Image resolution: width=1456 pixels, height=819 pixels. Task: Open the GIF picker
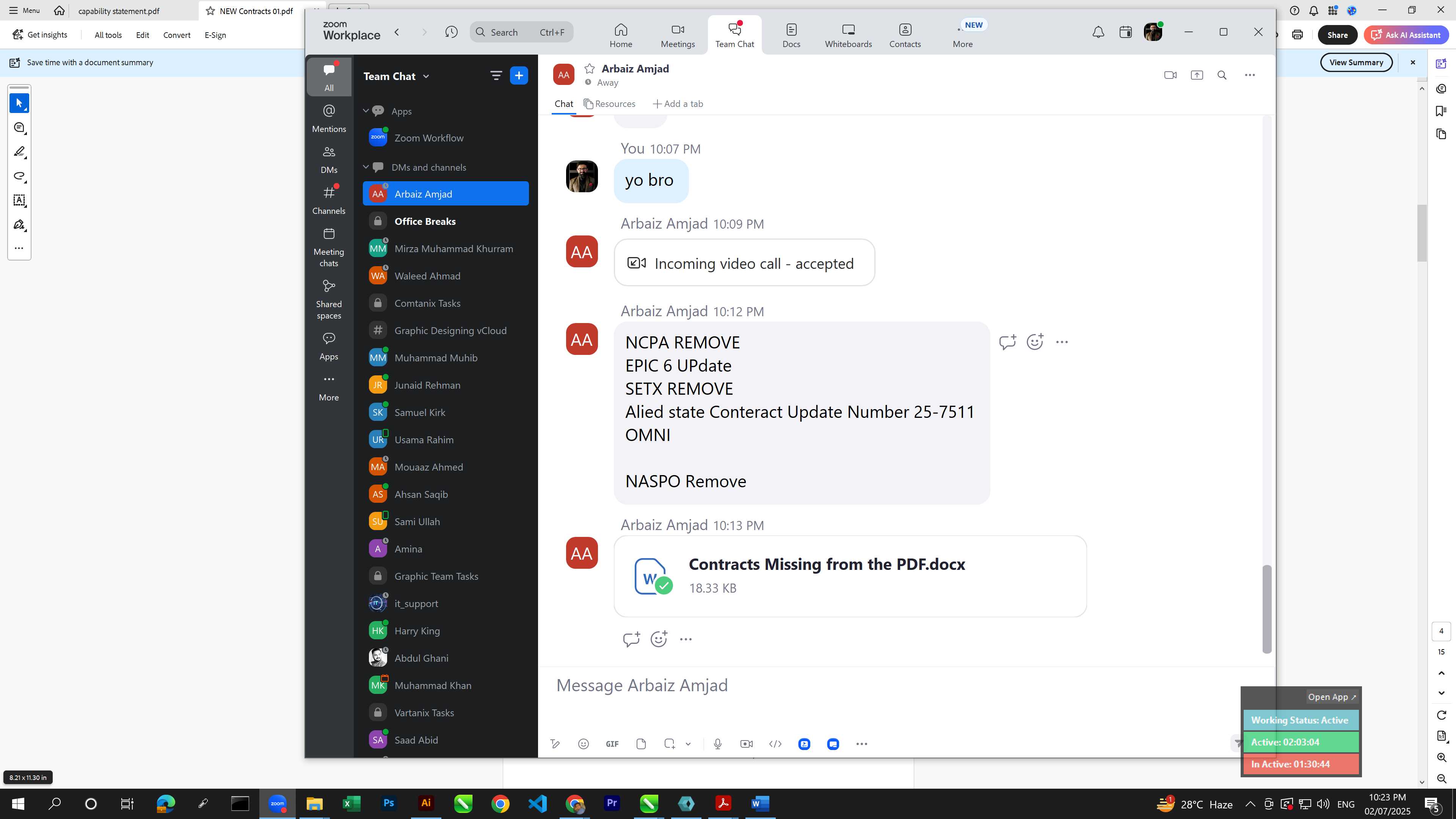[x=612, y=744]
